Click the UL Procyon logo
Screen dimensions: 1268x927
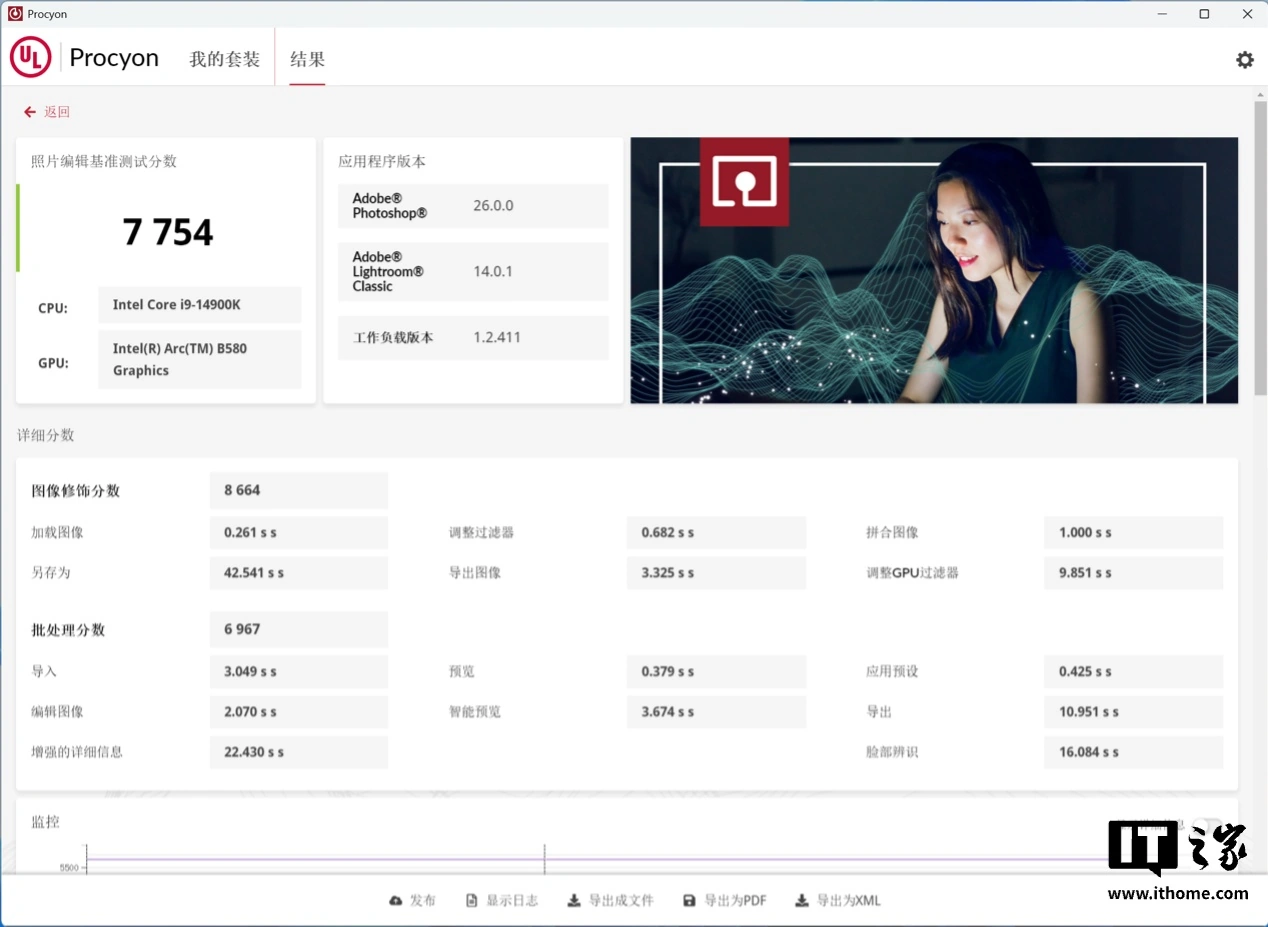pos(30,58)
